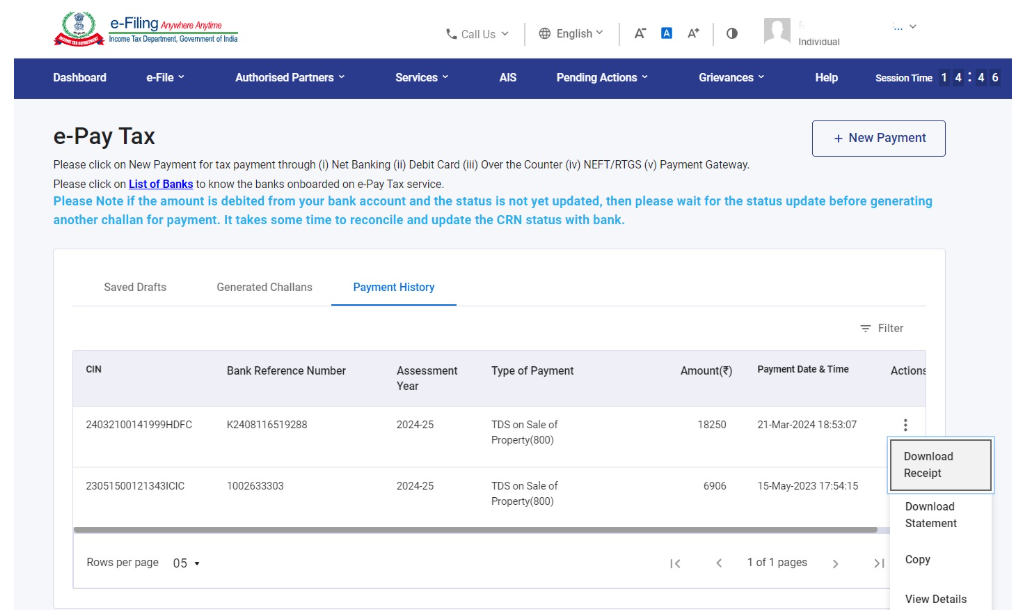Open the Grievances menu
1012x612 pixels.
pos(731,77)
